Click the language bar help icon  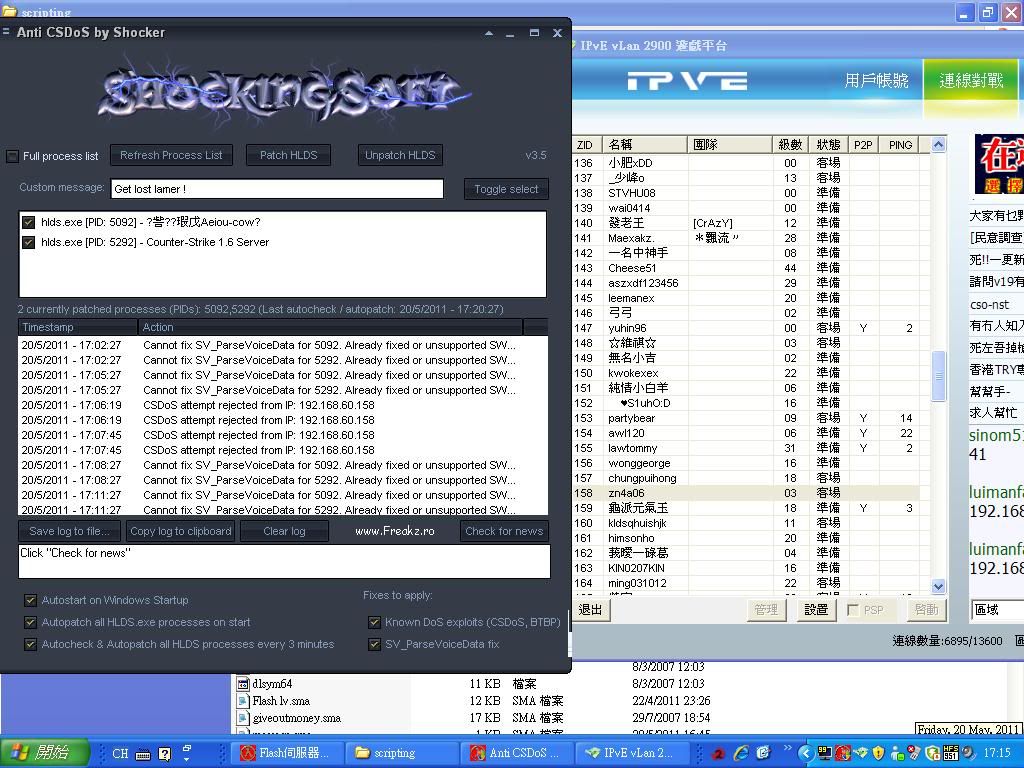coord(165,754)
